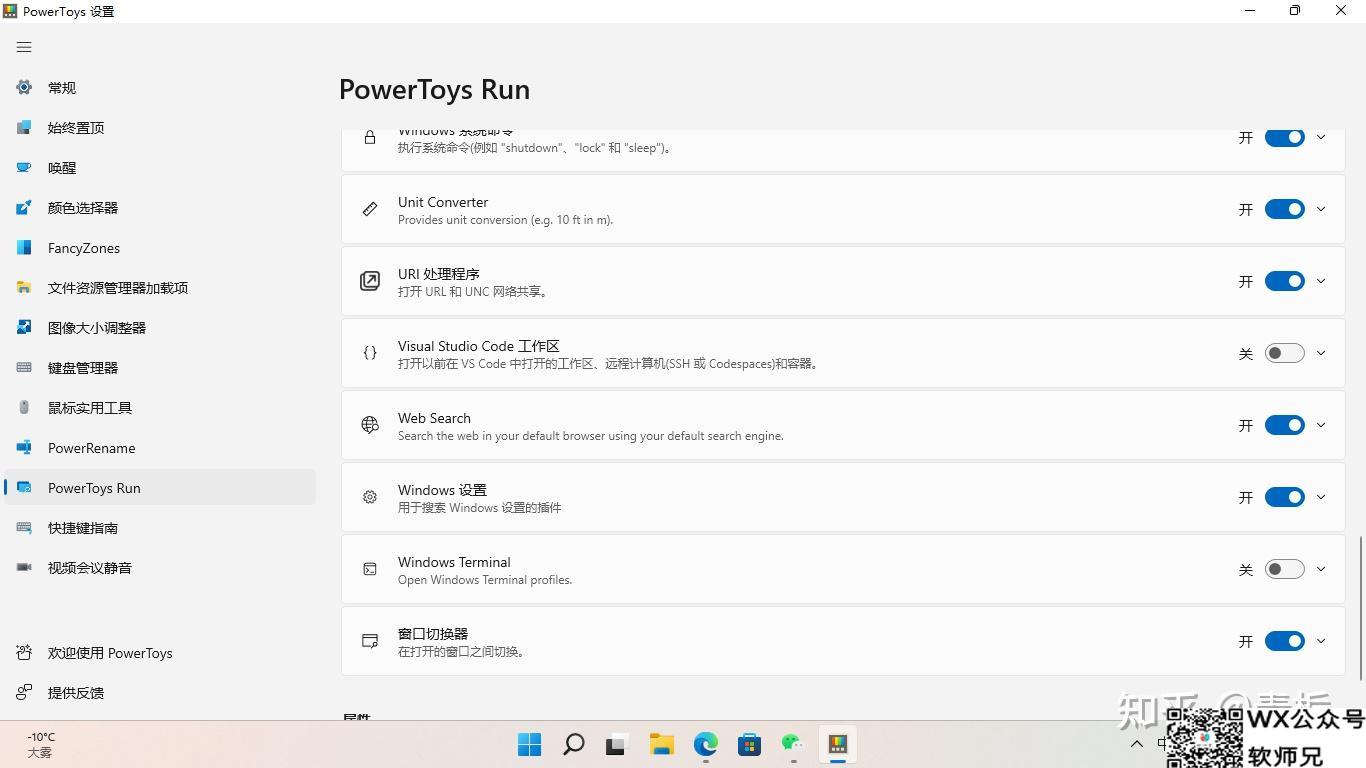
Task: Click the vertical scrollbar thumb
Action: (x=1360, y=608)
